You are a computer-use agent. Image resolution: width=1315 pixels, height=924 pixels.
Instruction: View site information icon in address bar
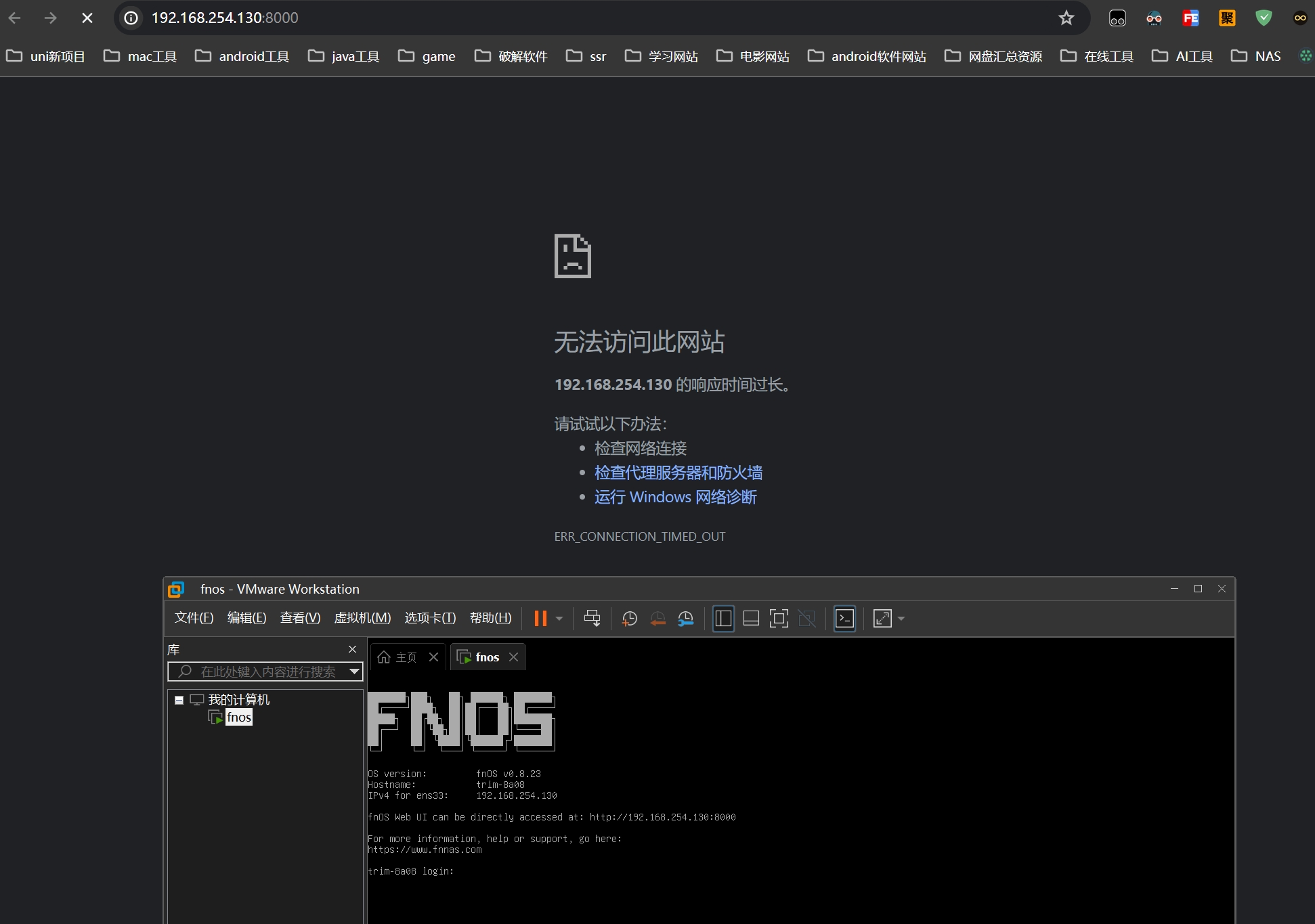tap(131, 18)
